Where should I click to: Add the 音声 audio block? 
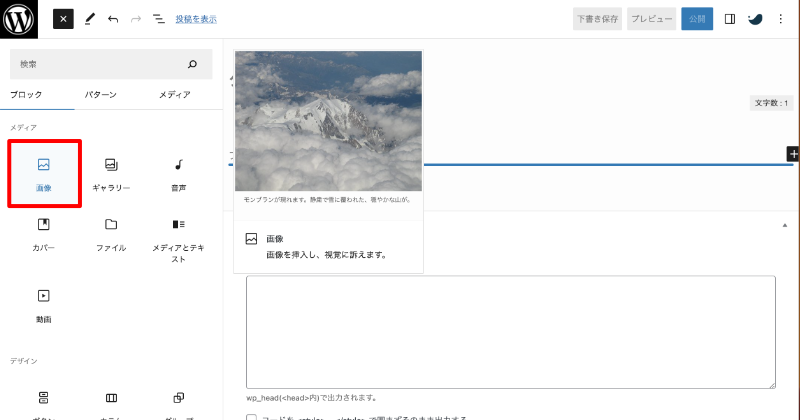pyautogui.click(x=178, y=173)
